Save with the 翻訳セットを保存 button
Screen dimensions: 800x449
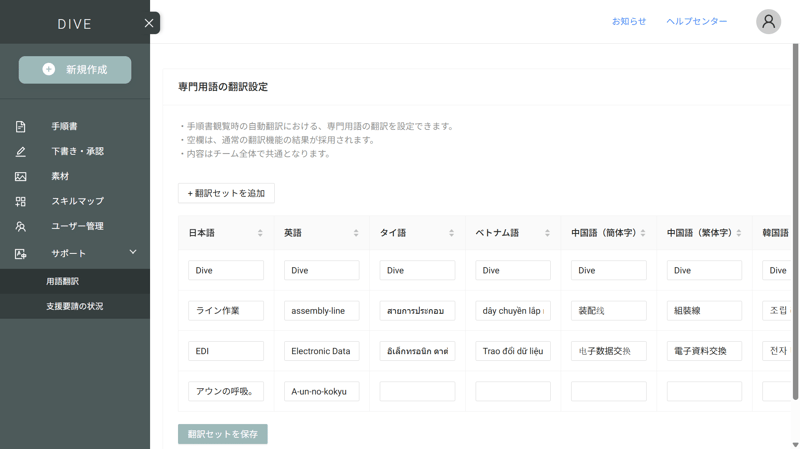223,434
